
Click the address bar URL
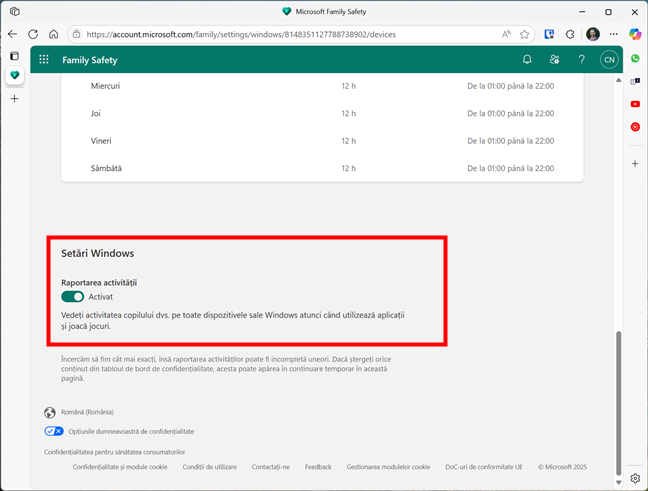(241, 34)
